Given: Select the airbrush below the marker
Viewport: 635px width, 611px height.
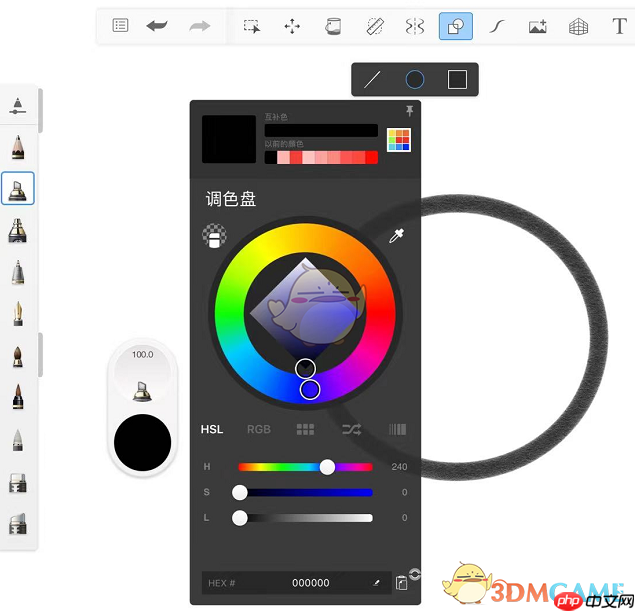Looking at the screenshot, I should coord(18,230).
